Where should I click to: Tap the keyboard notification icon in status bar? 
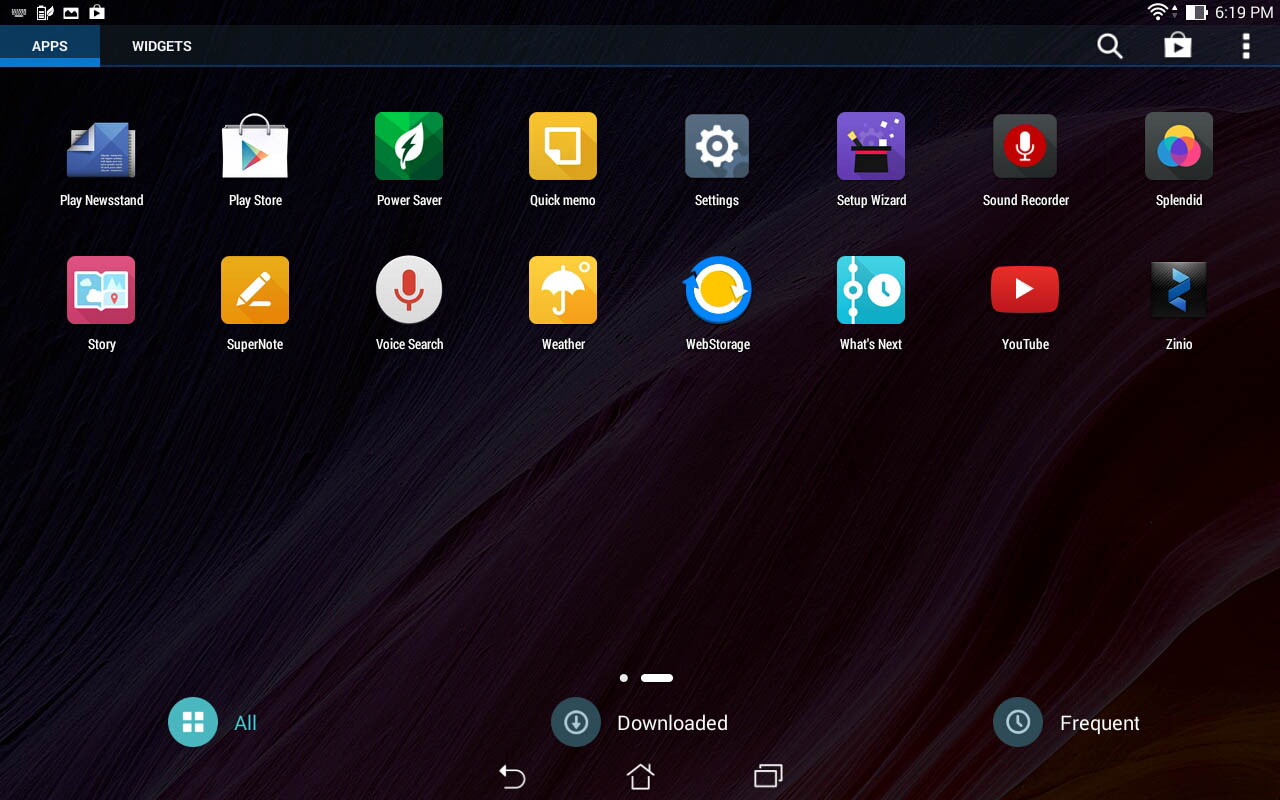(x=19, y=13)
